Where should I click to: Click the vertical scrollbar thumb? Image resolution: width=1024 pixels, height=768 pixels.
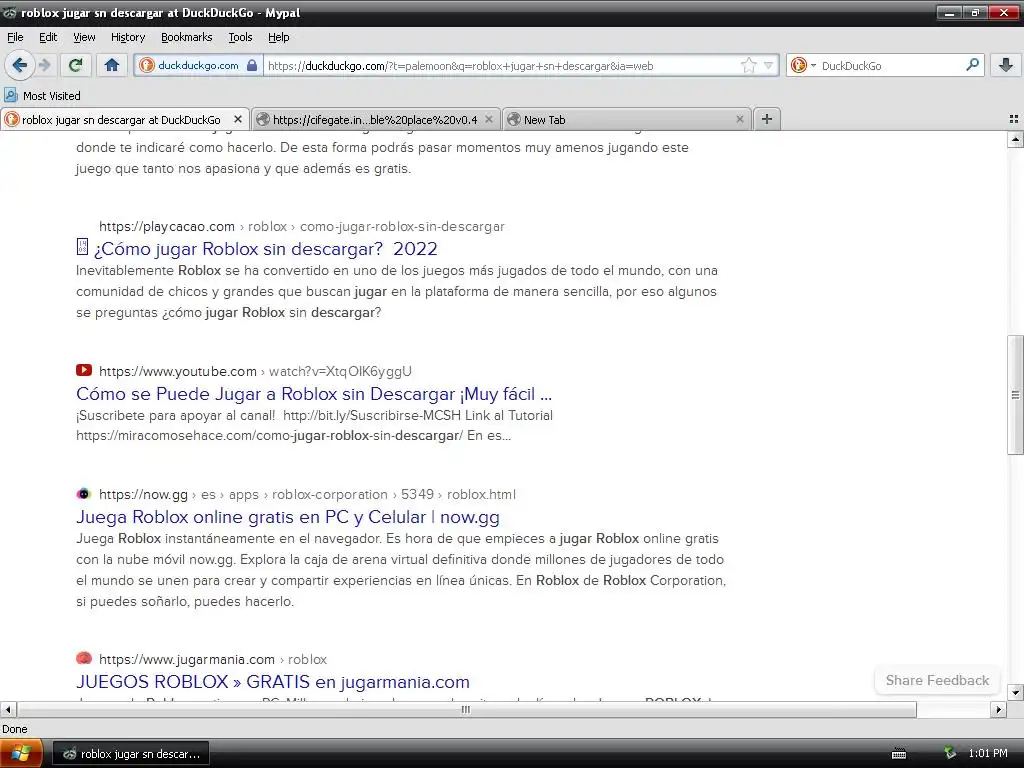1015,394
